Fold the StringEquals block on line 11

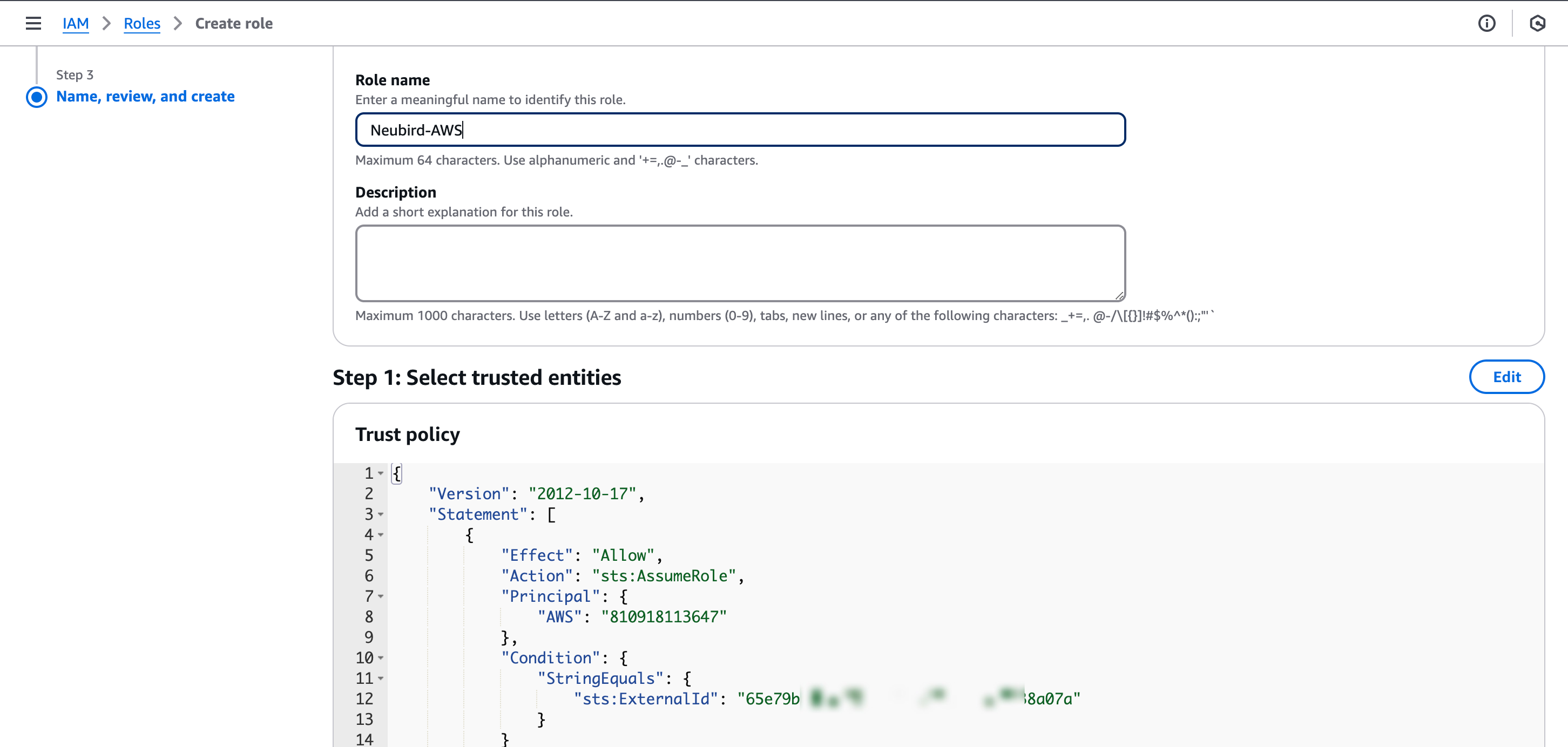(381, 679)
